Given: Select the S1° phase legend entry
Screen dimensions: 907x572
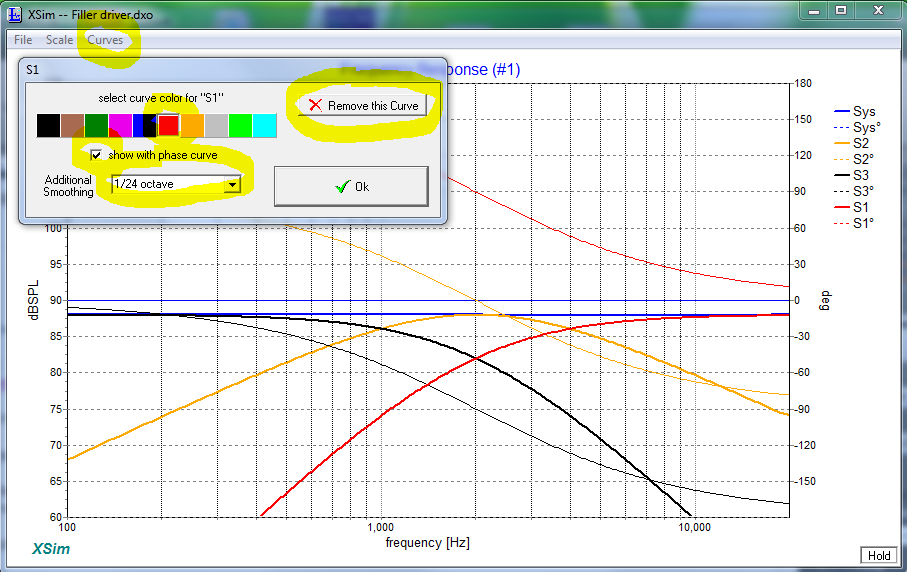Looking at the screenshot, I should (x=854, y=223).
